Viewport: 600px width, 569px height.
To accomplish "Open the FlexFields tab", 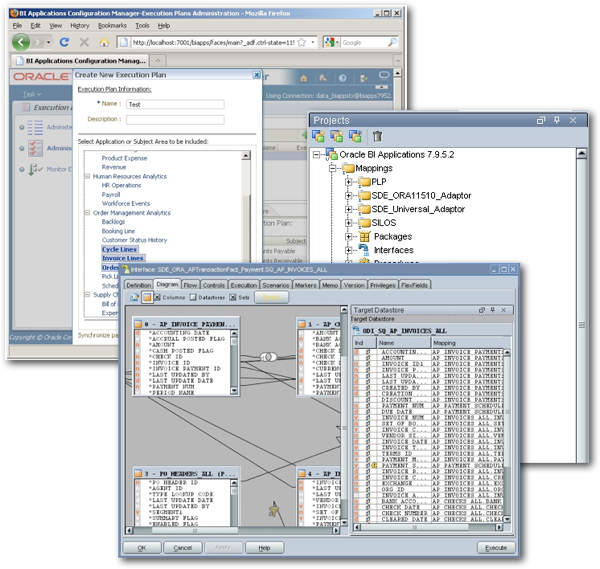I will click(414, 285).
